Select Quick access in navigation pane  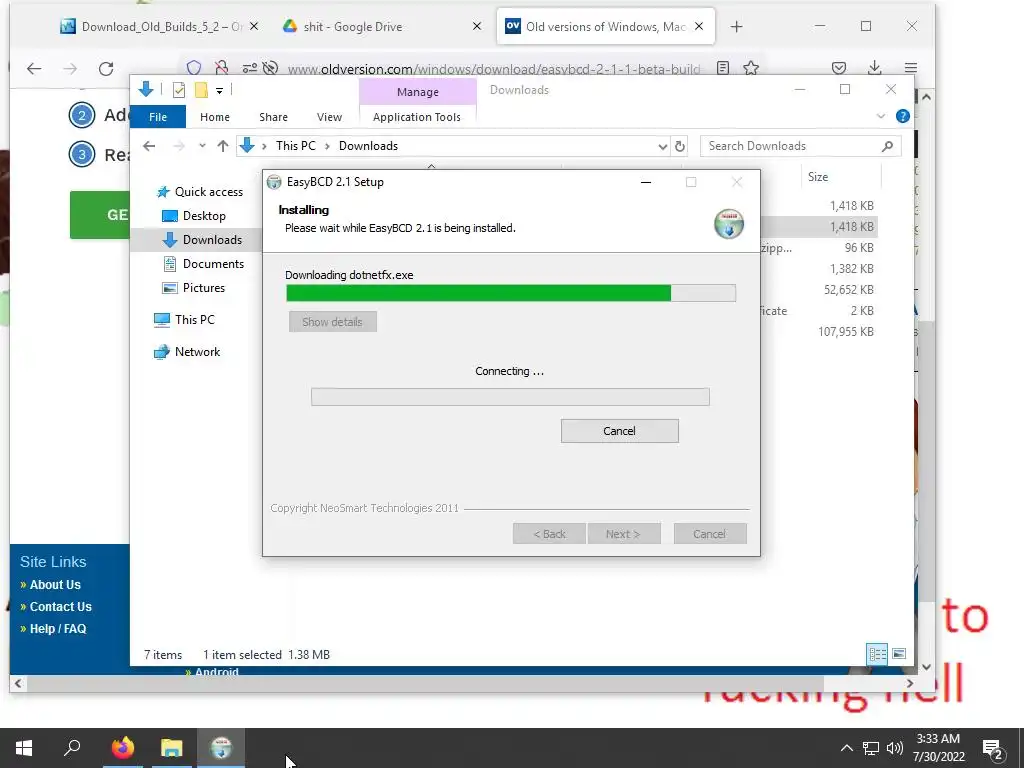[x=200, y=191]
